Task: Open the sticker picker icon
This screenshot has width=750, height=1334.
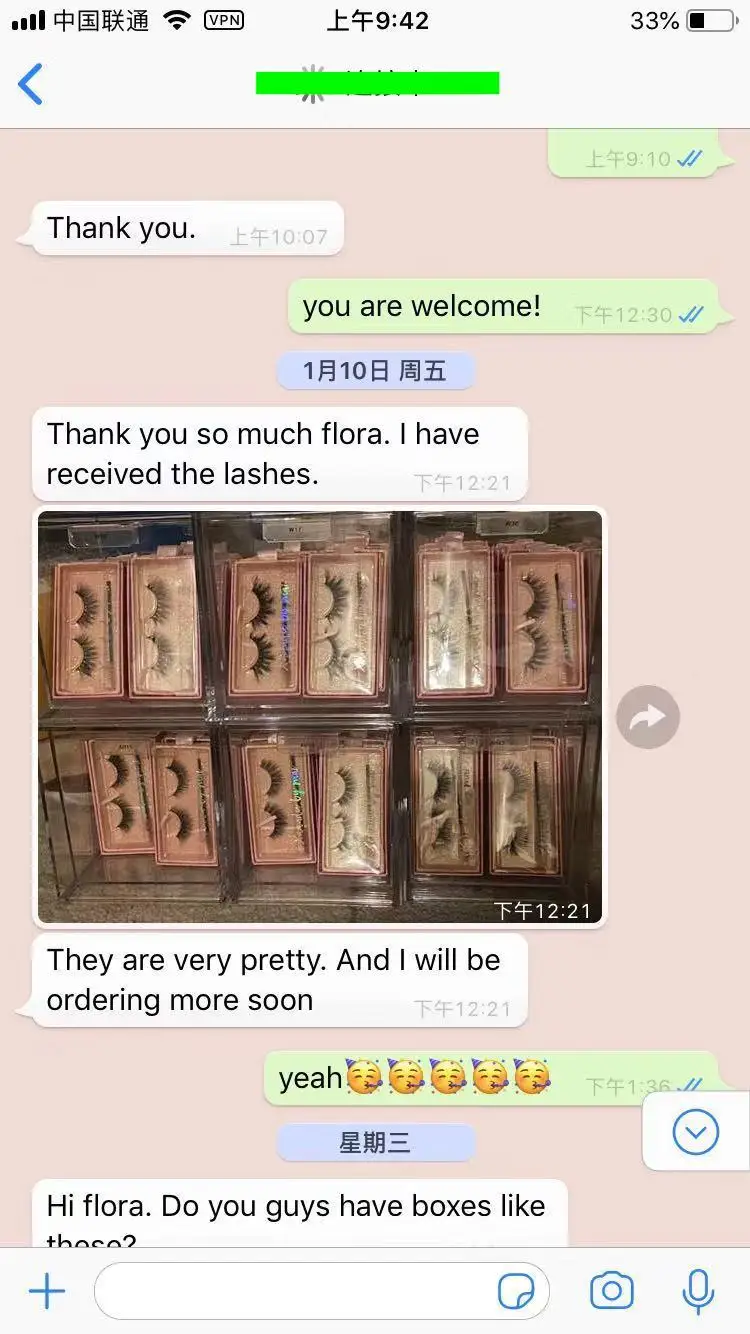Action: point(516,1292)
